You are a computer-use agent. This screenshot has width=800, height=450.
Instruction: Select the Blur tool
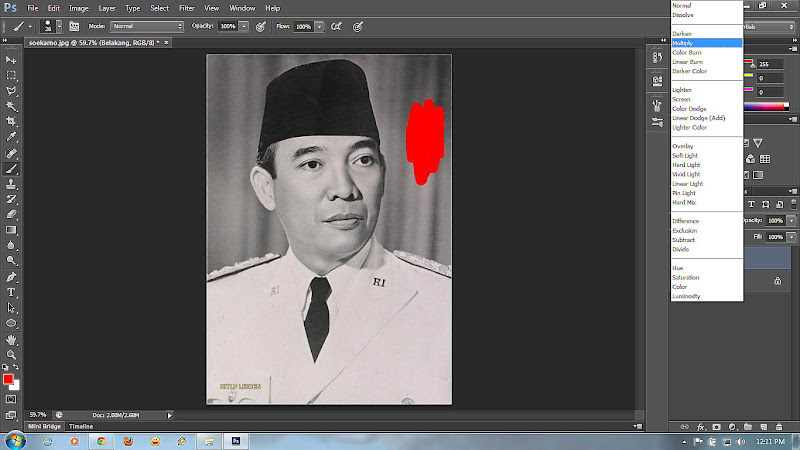click(x=11, y=245)
